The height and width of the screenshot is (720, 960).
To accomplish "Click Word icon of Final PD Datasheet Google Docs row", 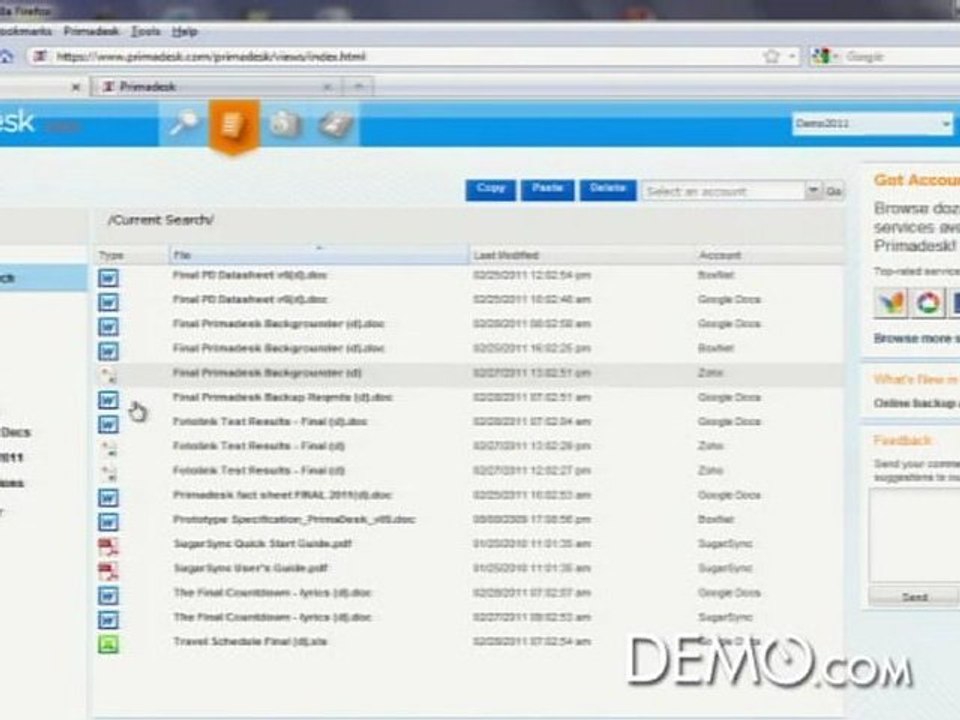I will coord(108,302).
